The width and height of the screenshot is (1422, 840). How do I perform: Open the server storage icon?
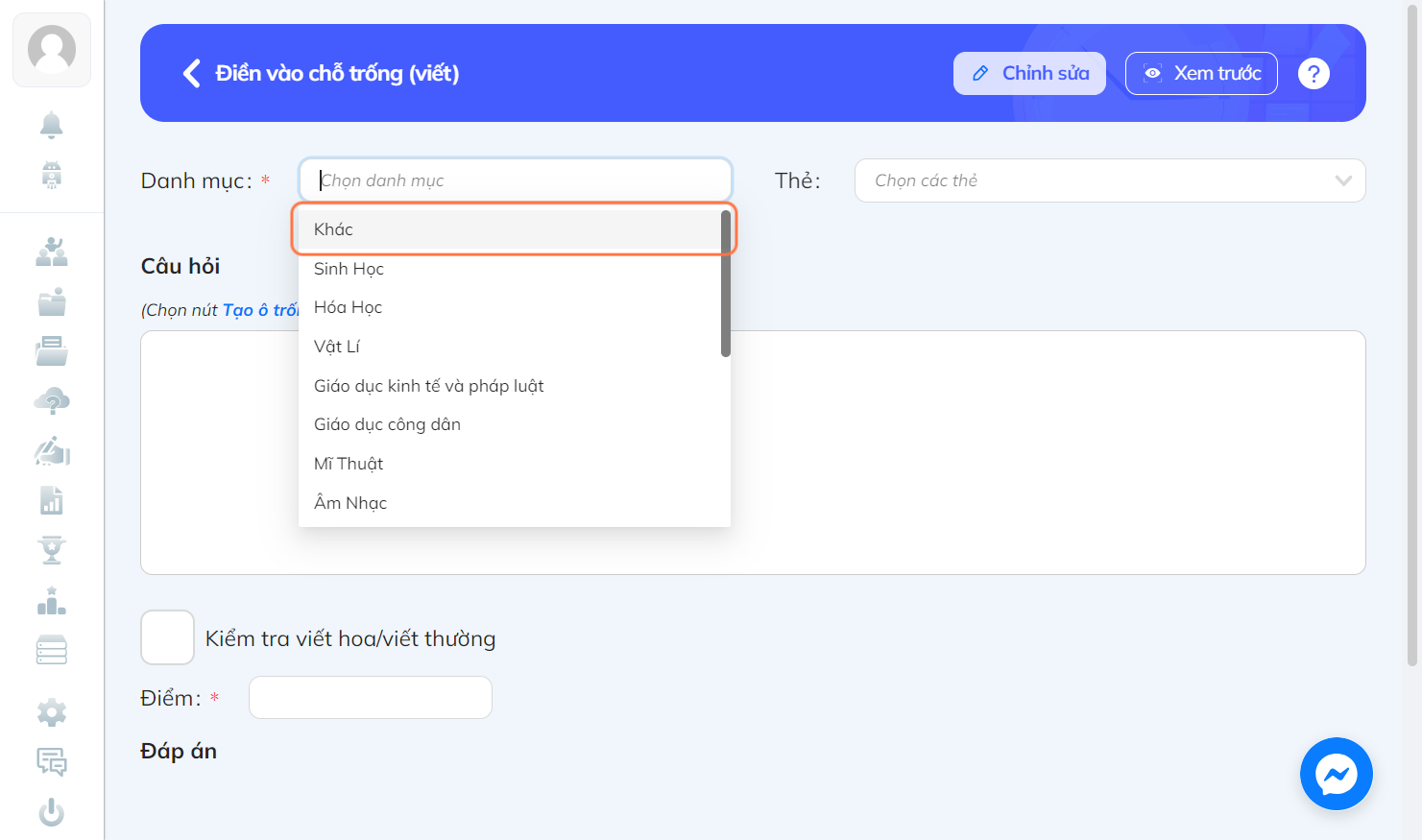[x=52, y=650]
